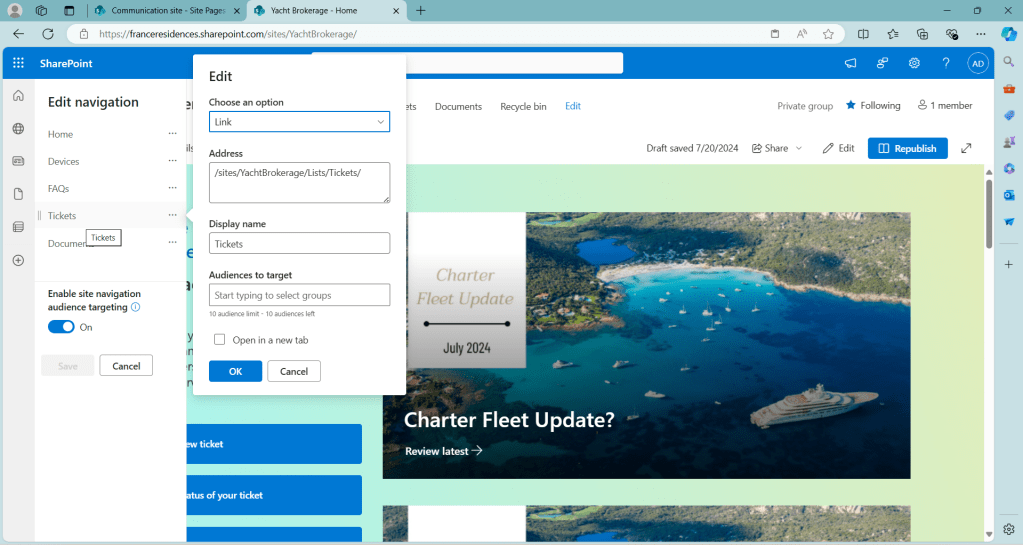This screenshot has height=545, width=1023.
Task: Select Recycle bin in site navigation
Action: [x=523, y=106]
